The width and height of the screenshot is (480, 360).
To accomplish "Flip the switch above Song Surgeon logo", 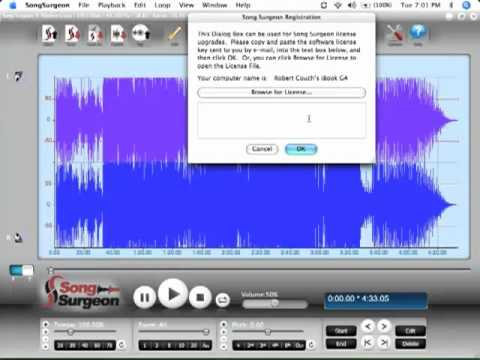I will tap(22, 271).
